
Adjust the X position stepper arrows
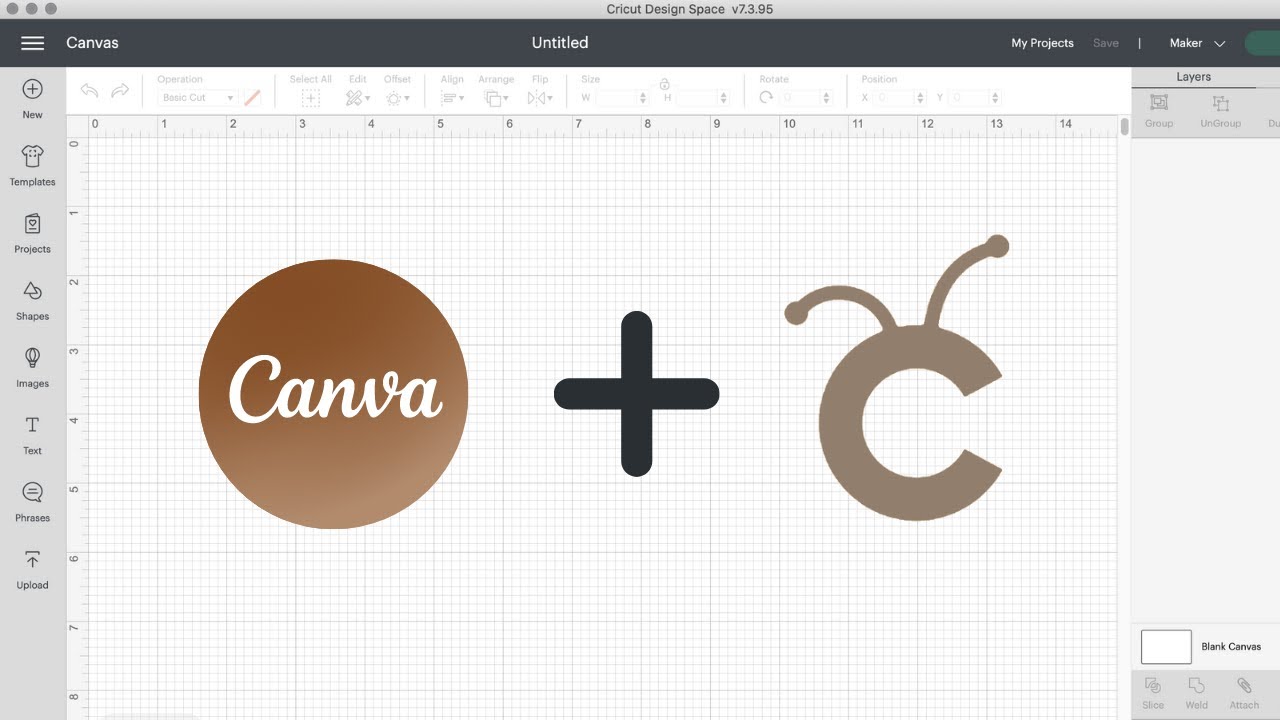click(x=921, y=98)
